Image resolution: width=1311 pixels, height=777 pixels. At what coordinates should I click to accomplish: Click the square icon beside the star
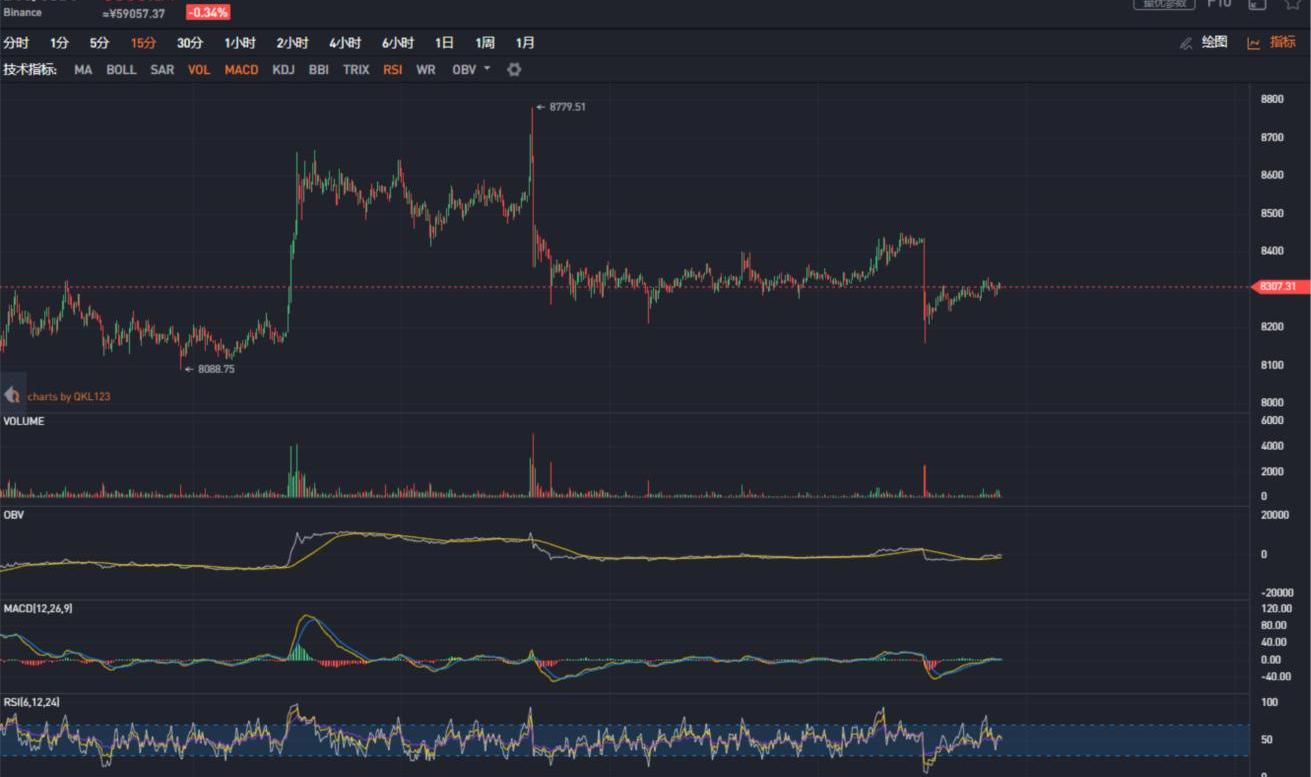[1257, 4]
